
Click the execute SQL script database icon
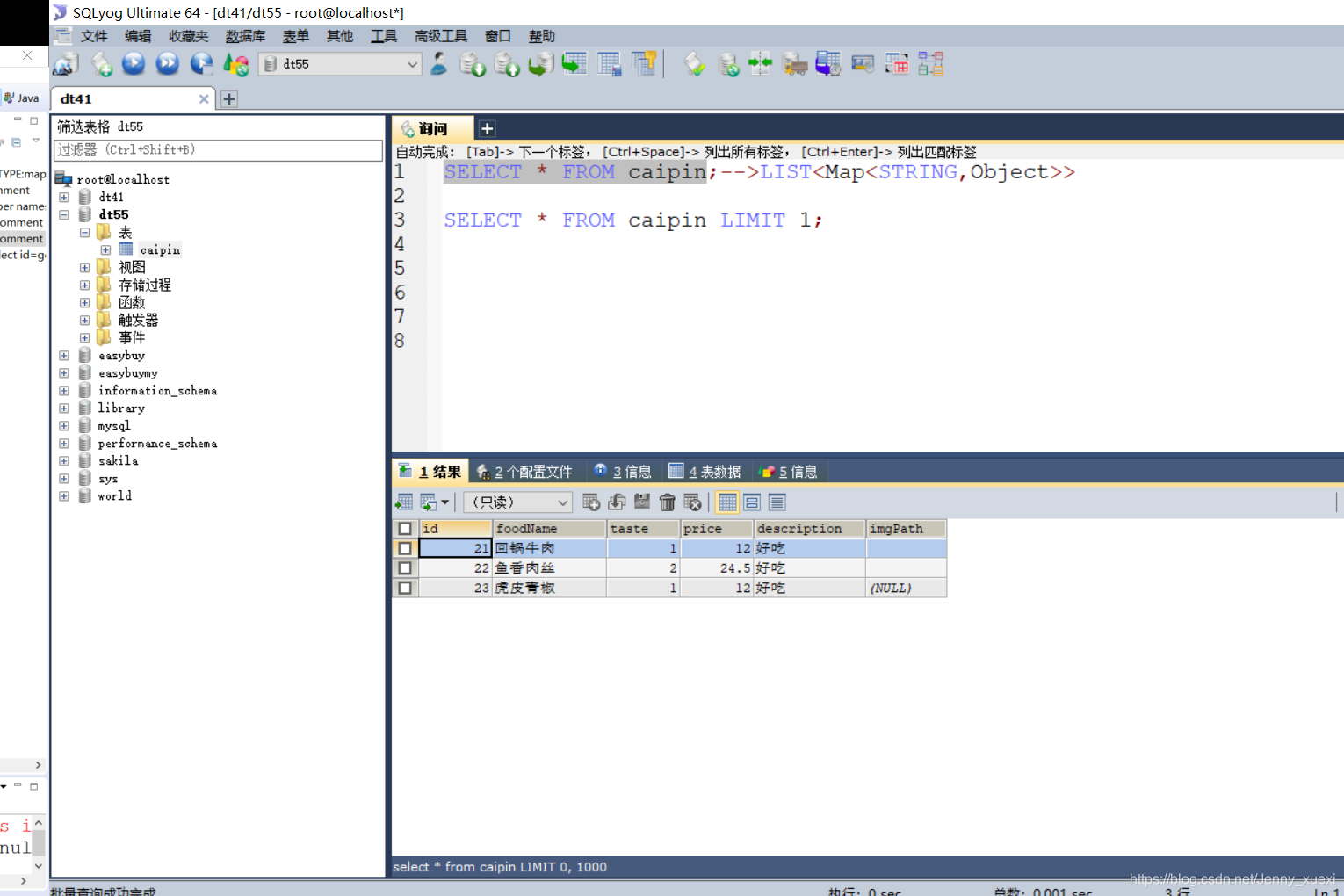pos(540,64)
